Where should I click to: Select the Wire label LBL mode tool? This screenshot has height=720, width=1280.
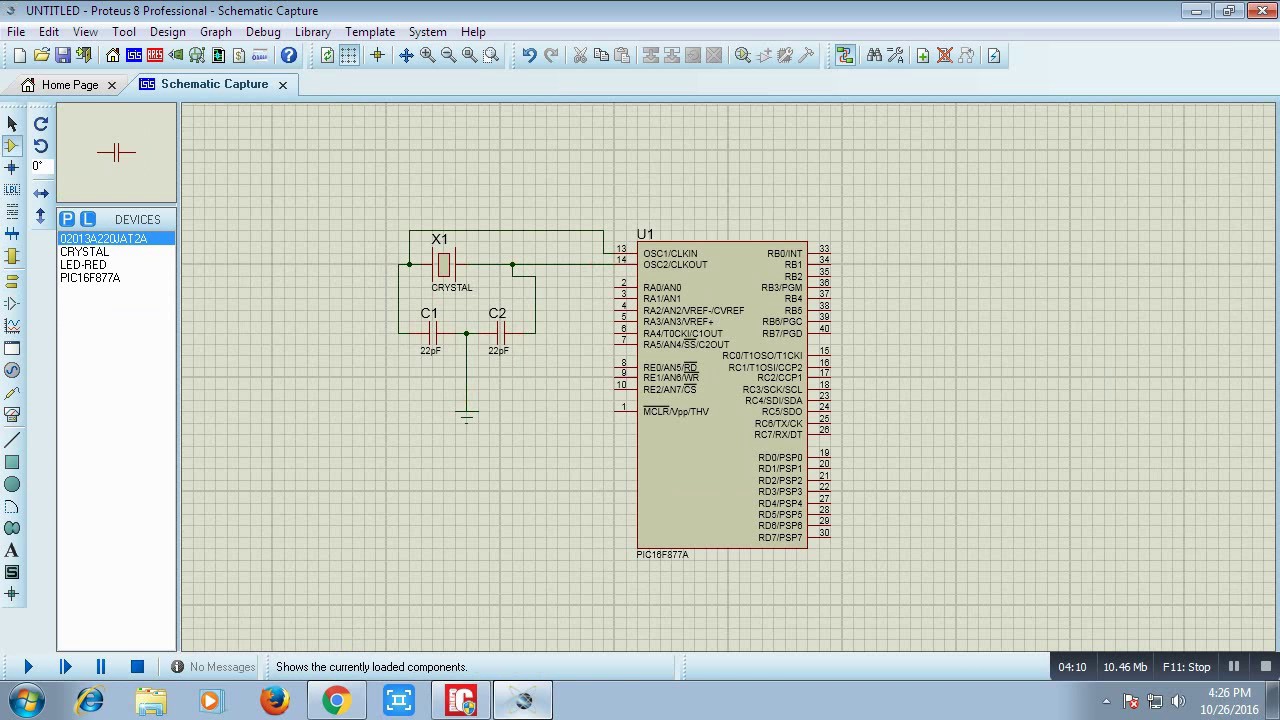12,190
